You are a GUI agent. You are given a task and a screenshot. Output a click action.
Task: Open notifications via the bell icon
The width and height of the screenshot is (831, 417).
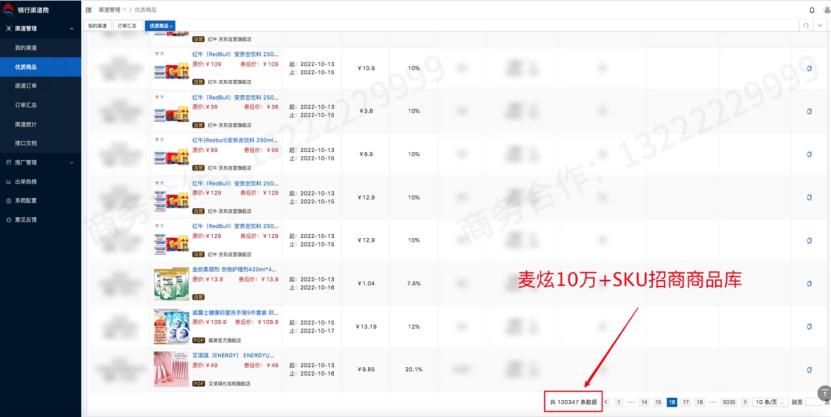click(x=812, y=10)
